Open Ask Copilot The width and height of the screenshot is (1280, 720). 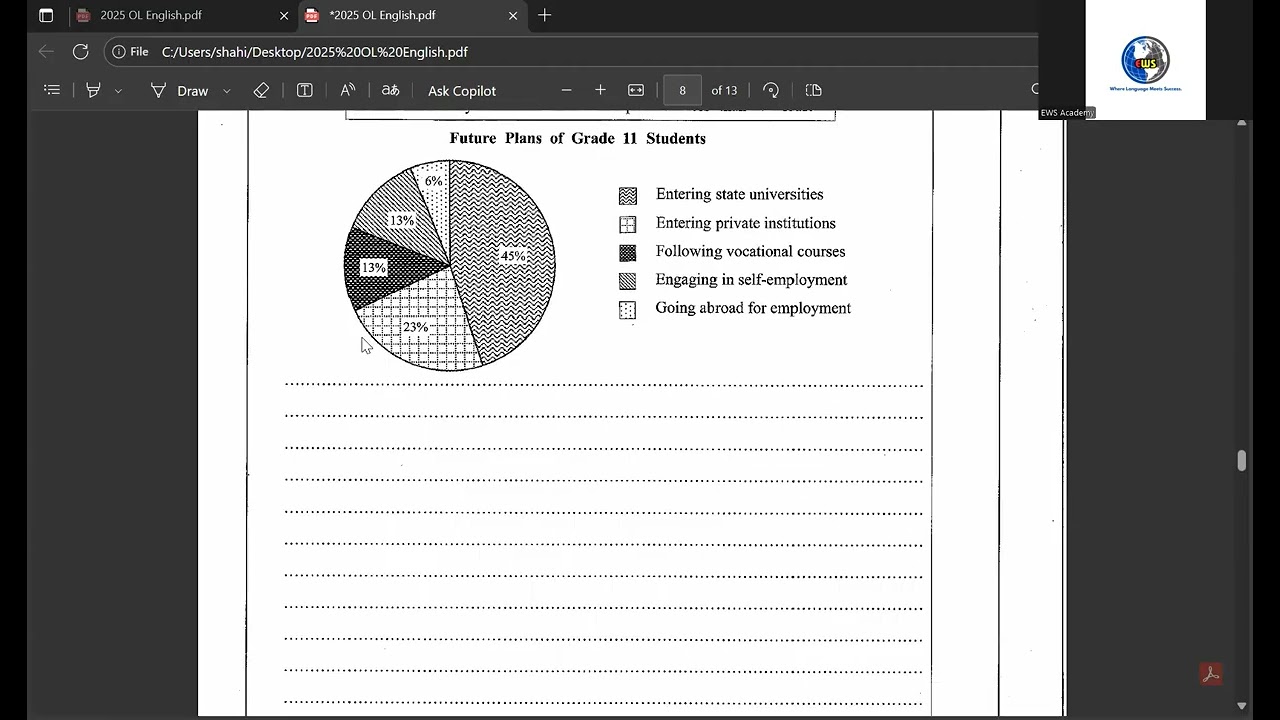point(462,91)
